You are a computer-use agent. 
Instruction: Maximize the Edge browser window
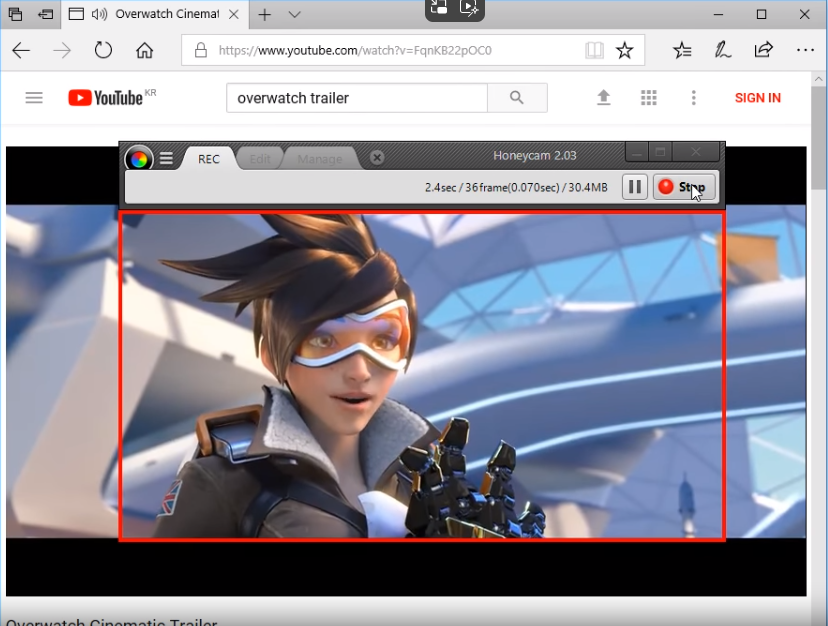pyautogui.click(x=761, y=14)
